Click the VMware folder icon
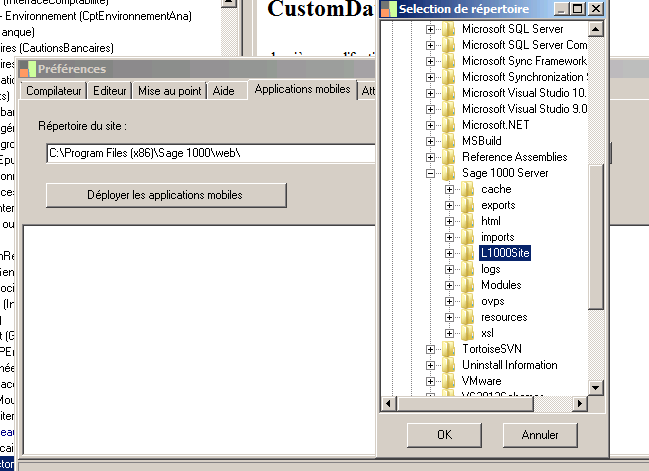The image size is (649, 471). tap(448, 381)
